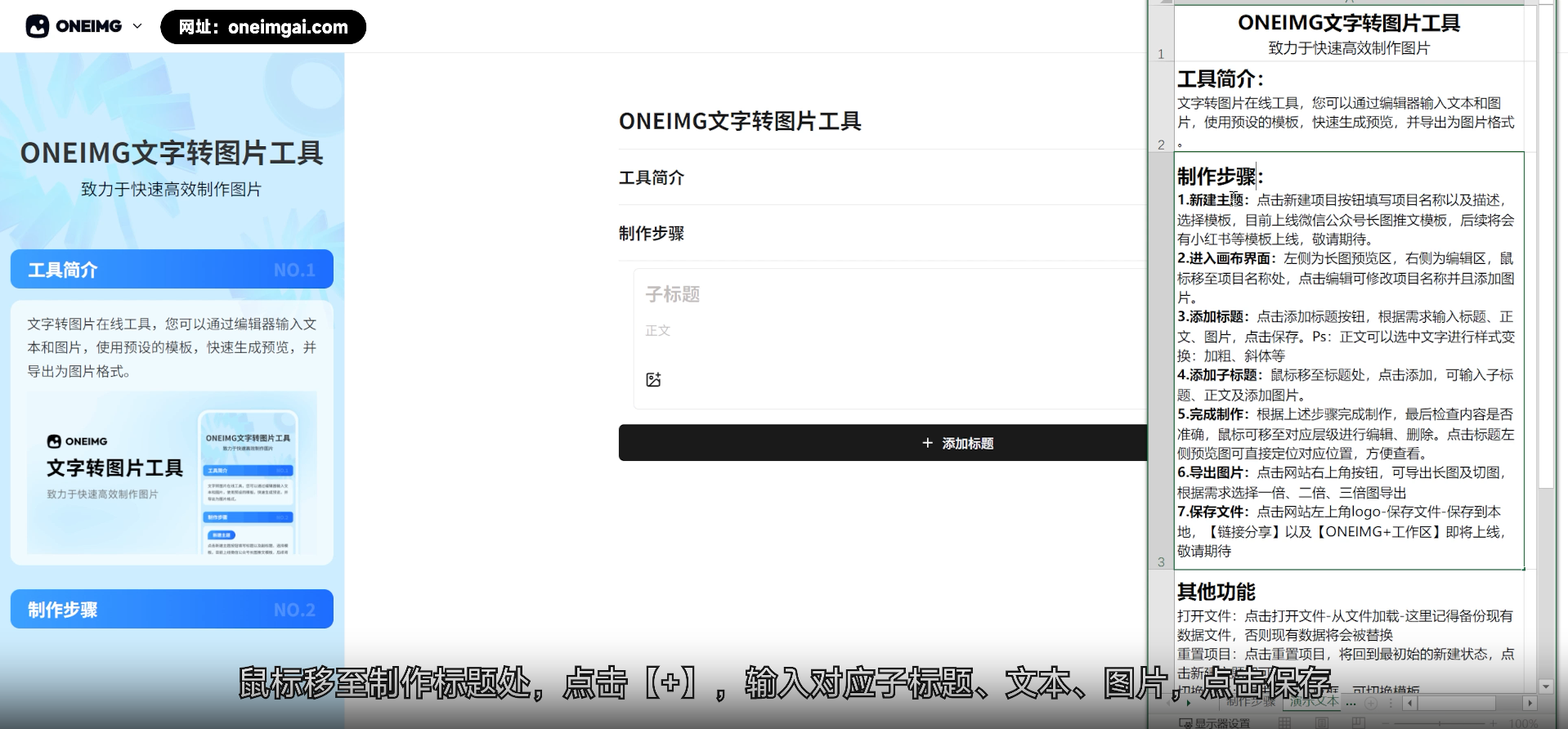Screen dimensions: 1568x729
Task: Click the ONEIMG logo icon
Action: 38,27
